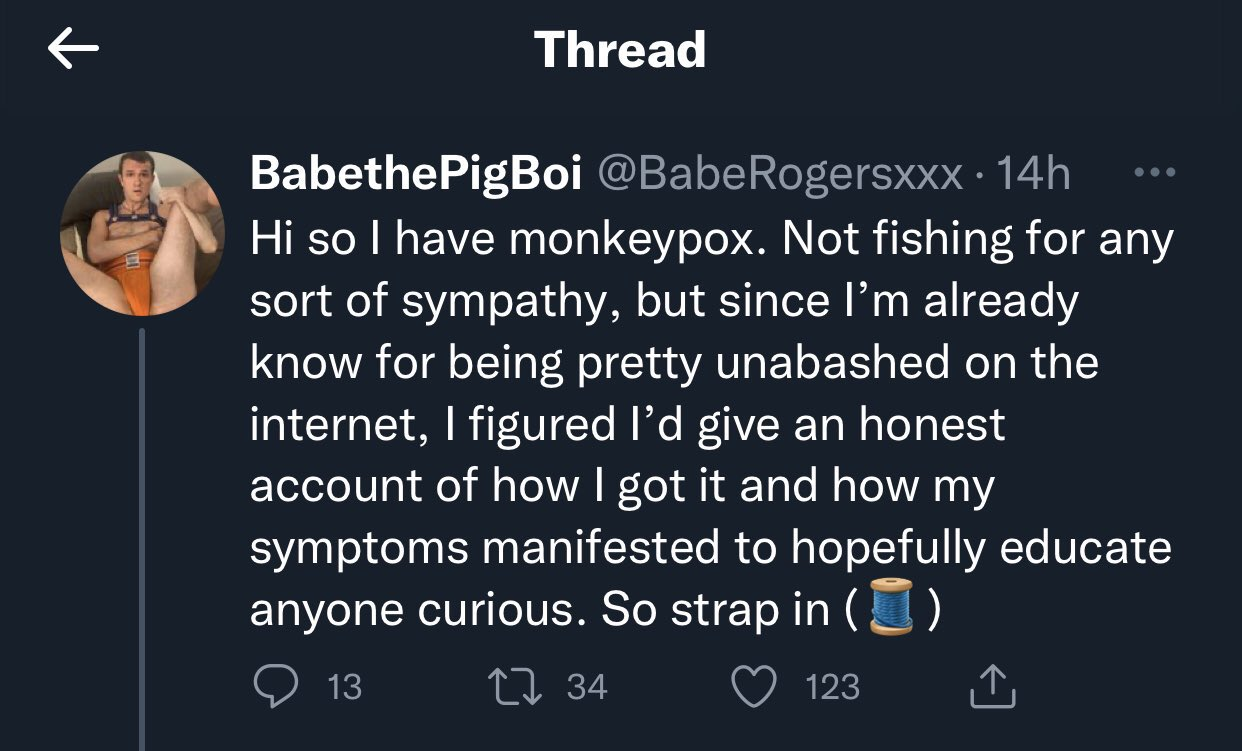This screenshot has height=751, width=1242.
Task: Go back using the left arrow
Action: [x=73, y=50]
